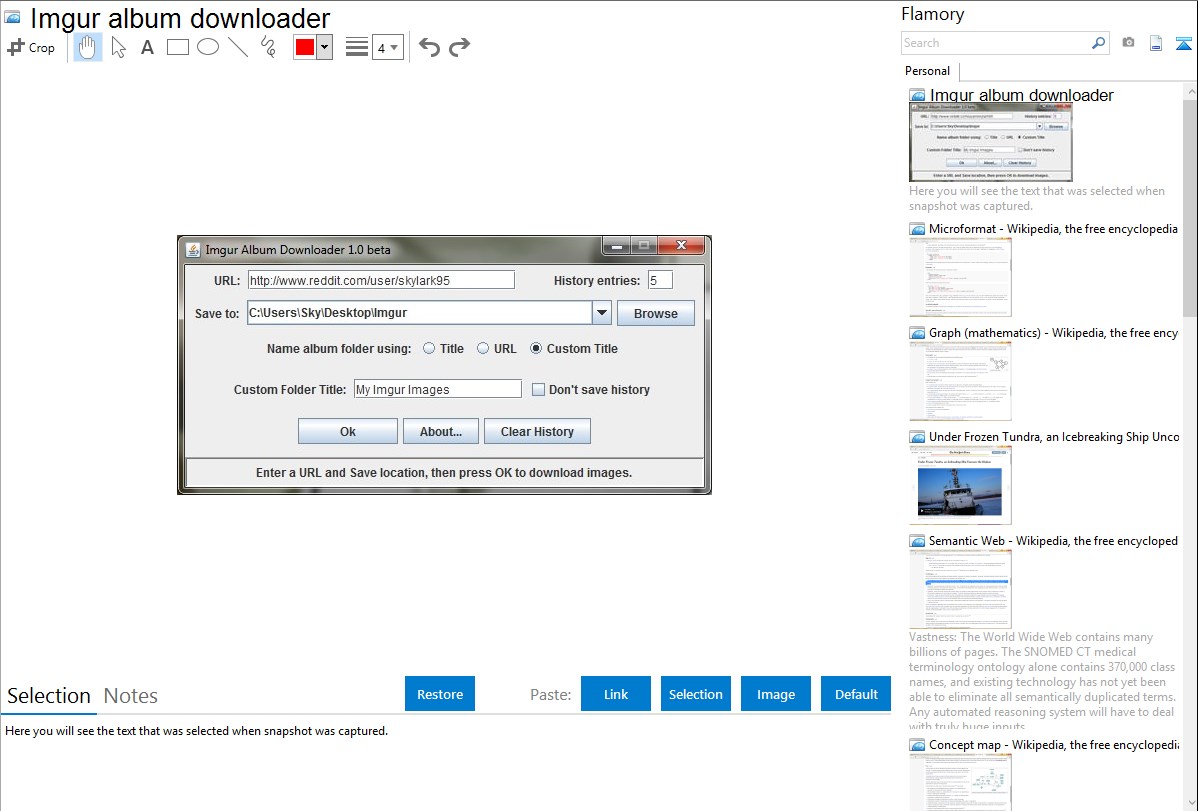Click the Browse button

656,313
